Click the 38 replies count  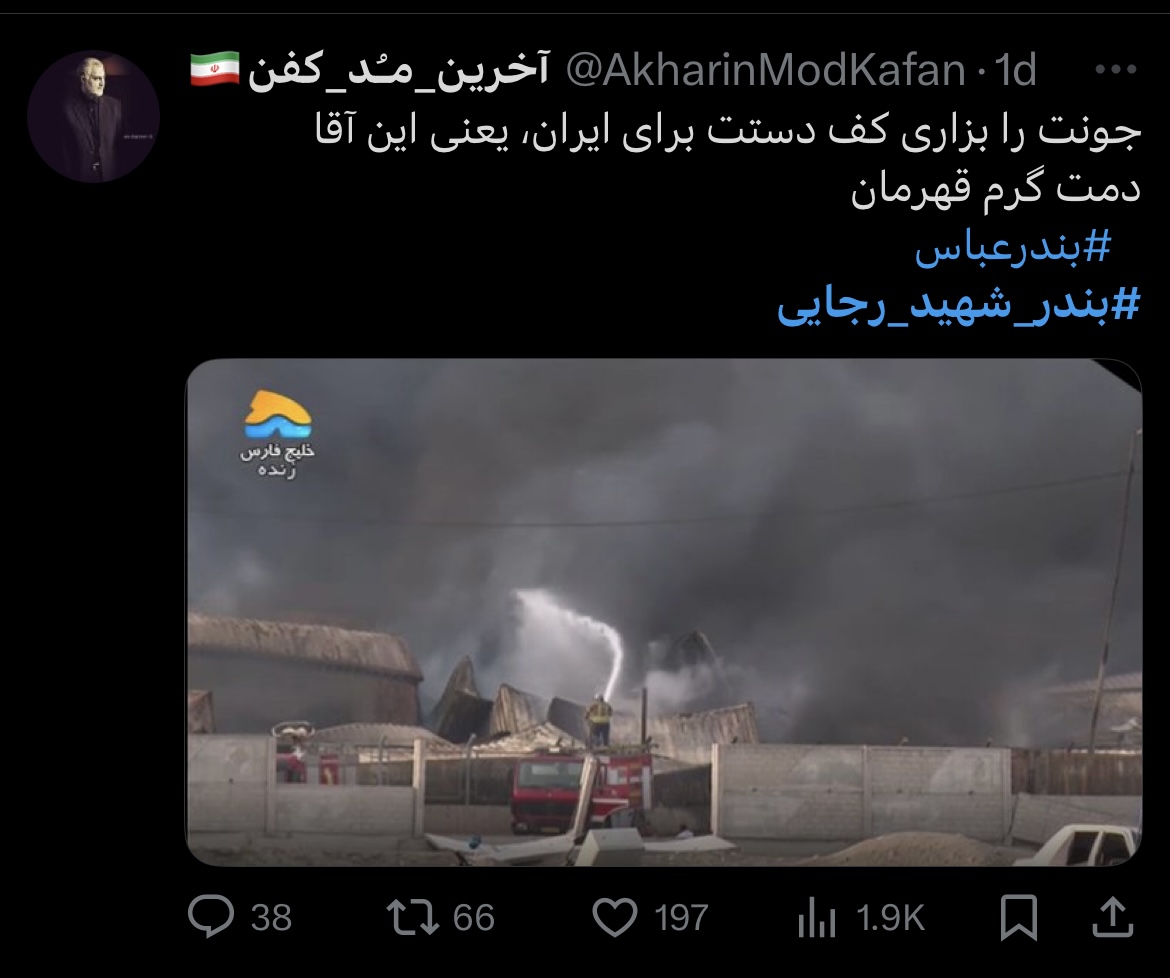[x=271, y=918]
